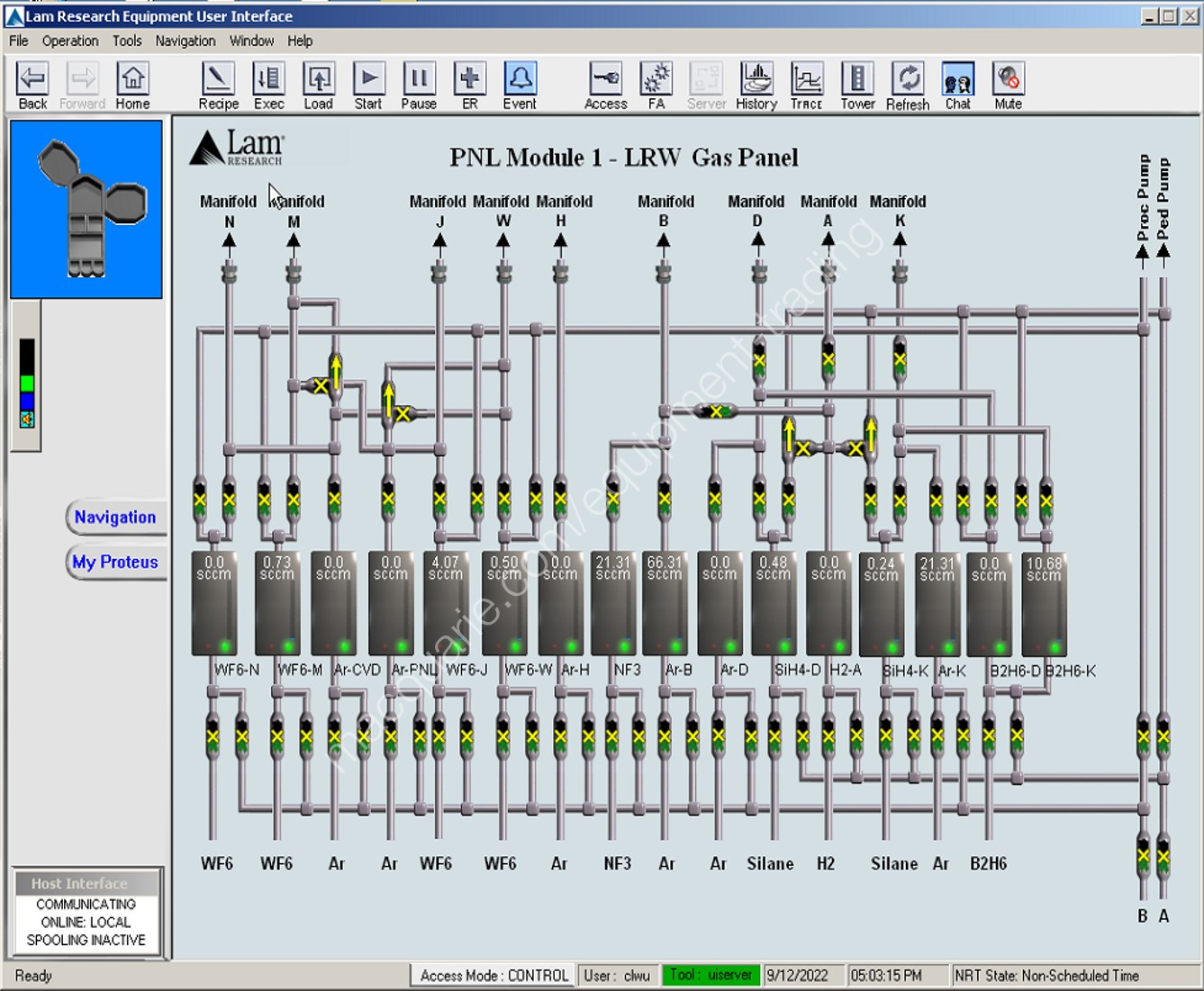Click the Mute toolbar icon

1008,86
